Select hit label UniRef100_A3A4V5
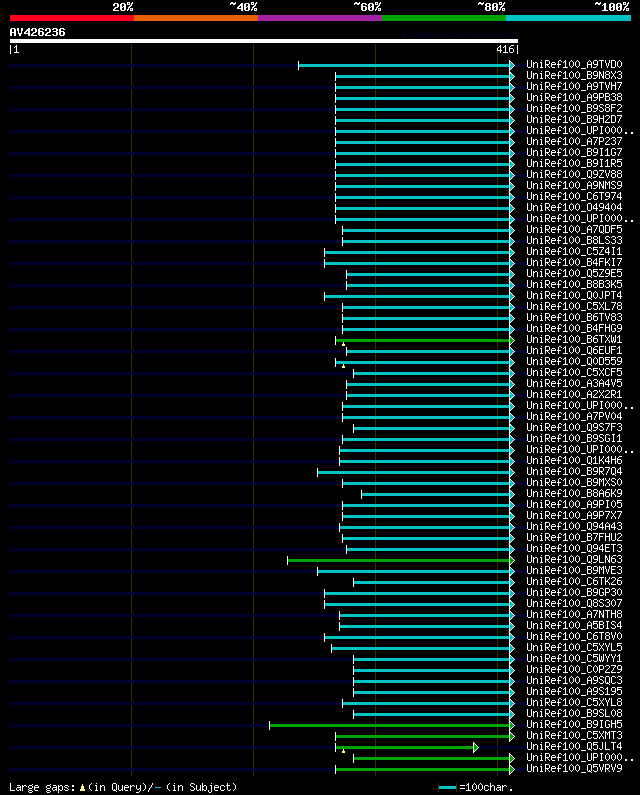This screenshot has height=795, width=640. pos(574,383)
